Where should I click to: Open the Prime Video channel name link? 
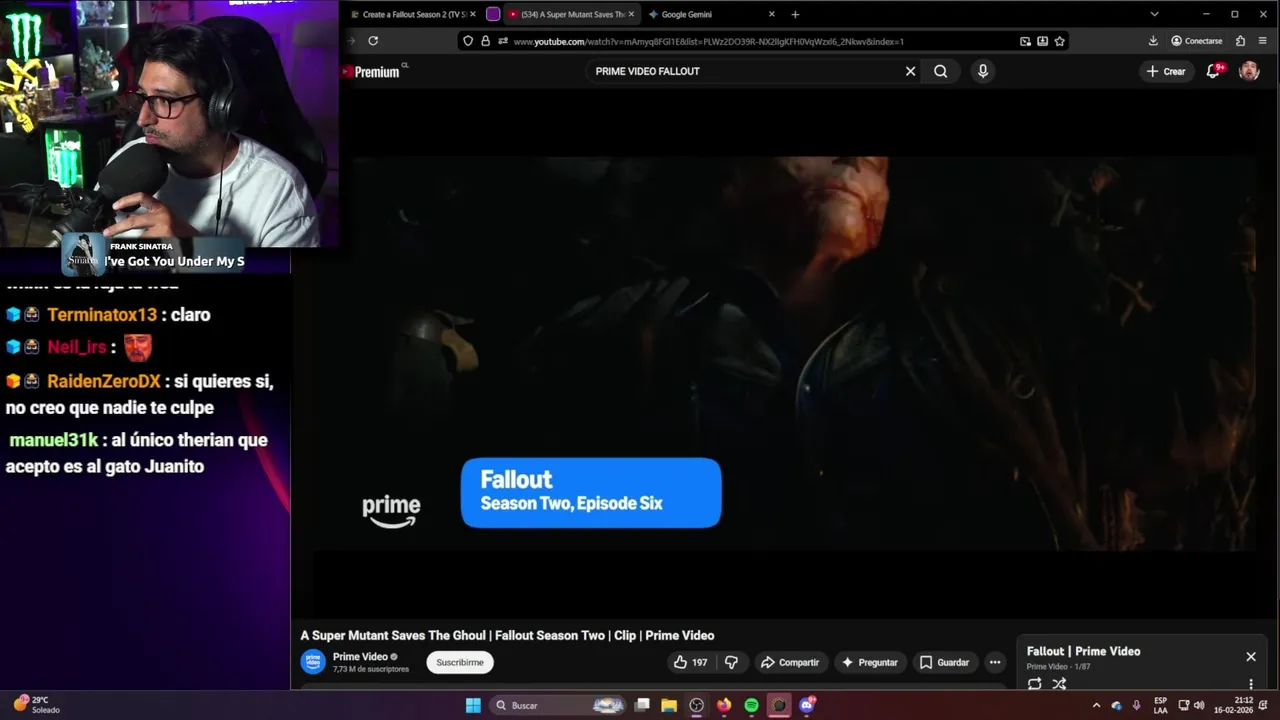tap(360, 657)
